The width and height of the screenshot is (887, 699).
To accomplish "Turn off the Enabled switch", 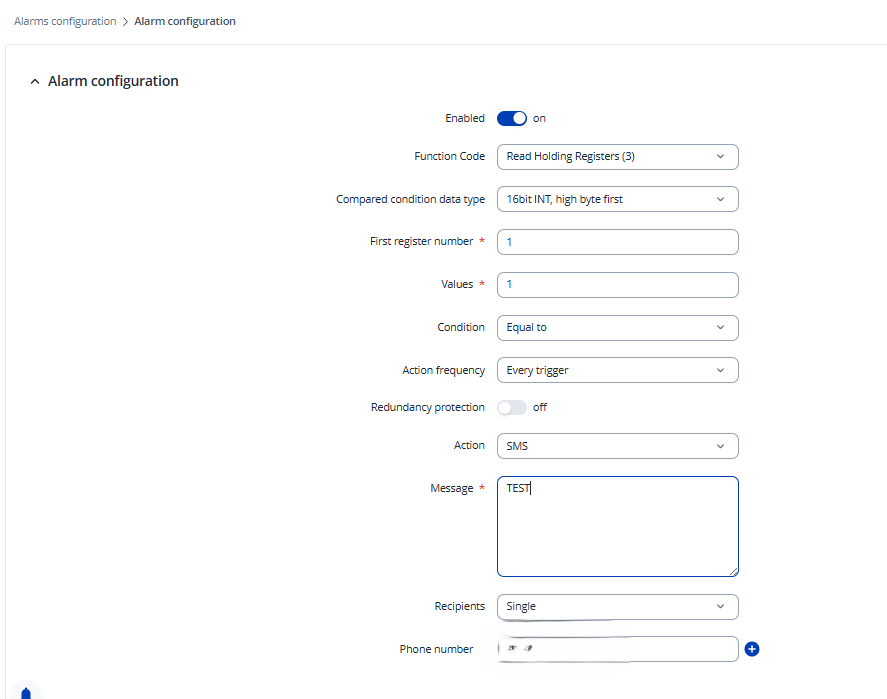I will click(511, 118).
